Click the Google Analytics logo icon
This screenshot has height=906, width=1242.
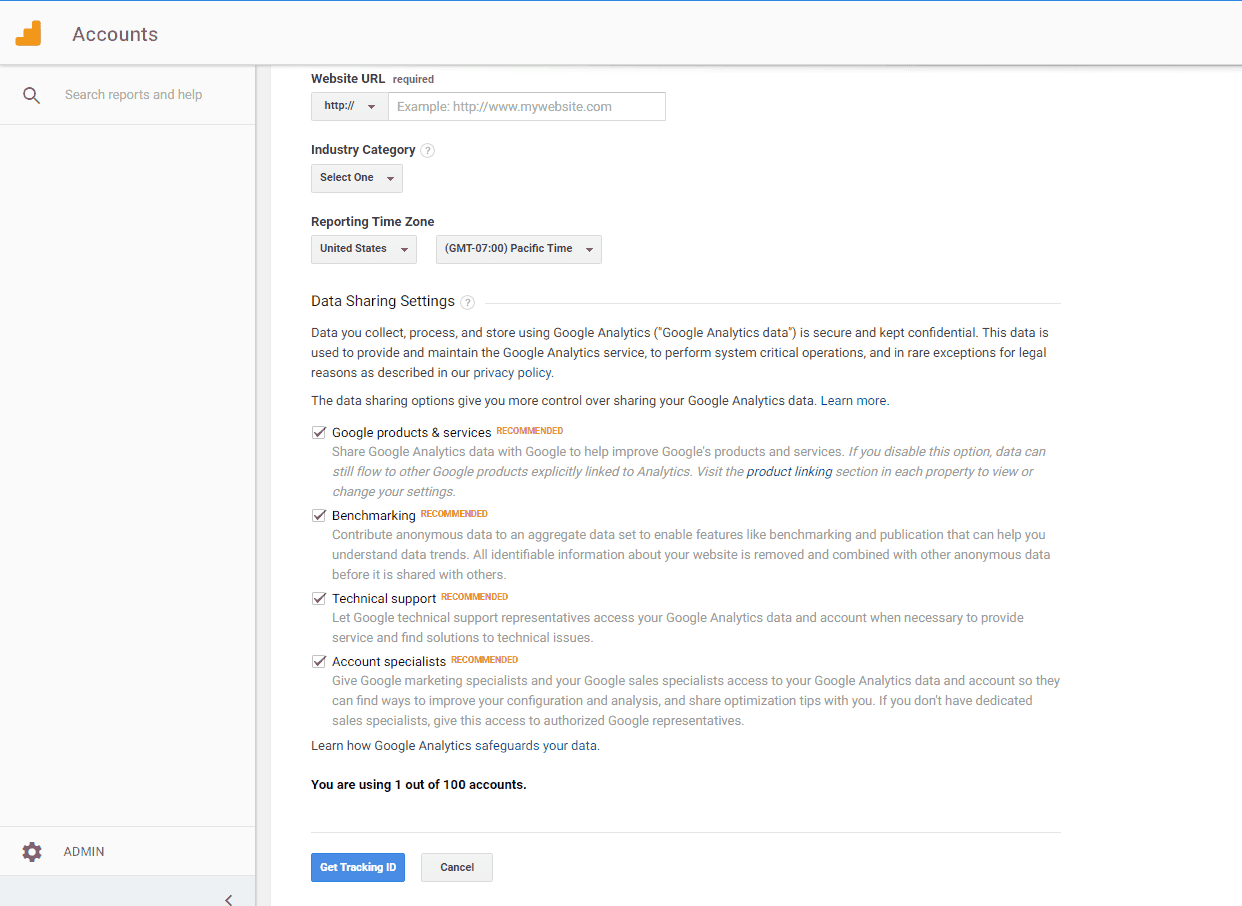click(x=28, y=34)
